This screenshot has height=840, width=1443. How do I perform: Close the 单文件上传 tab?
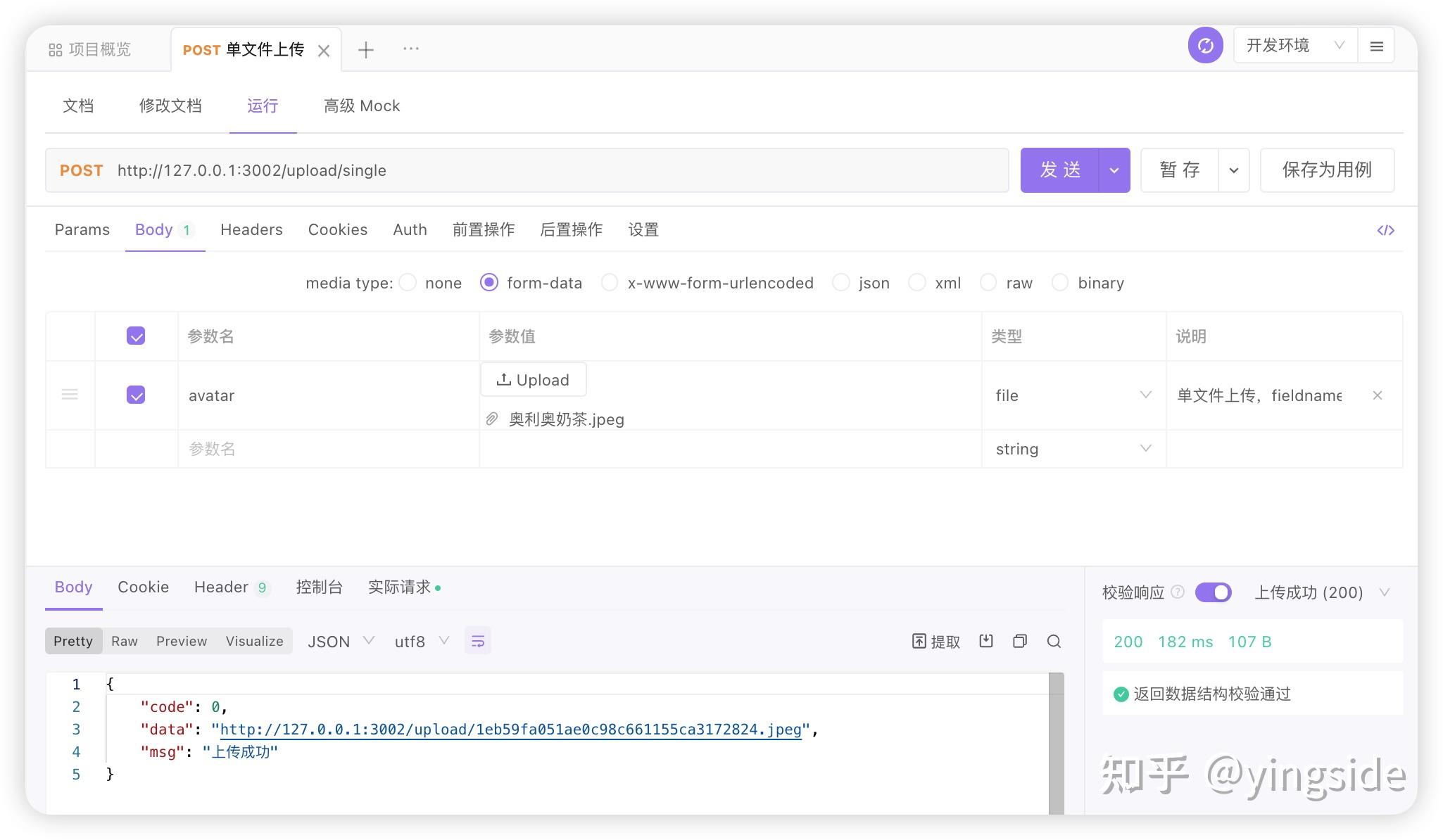pyautogui.click(x=324, y=51)
